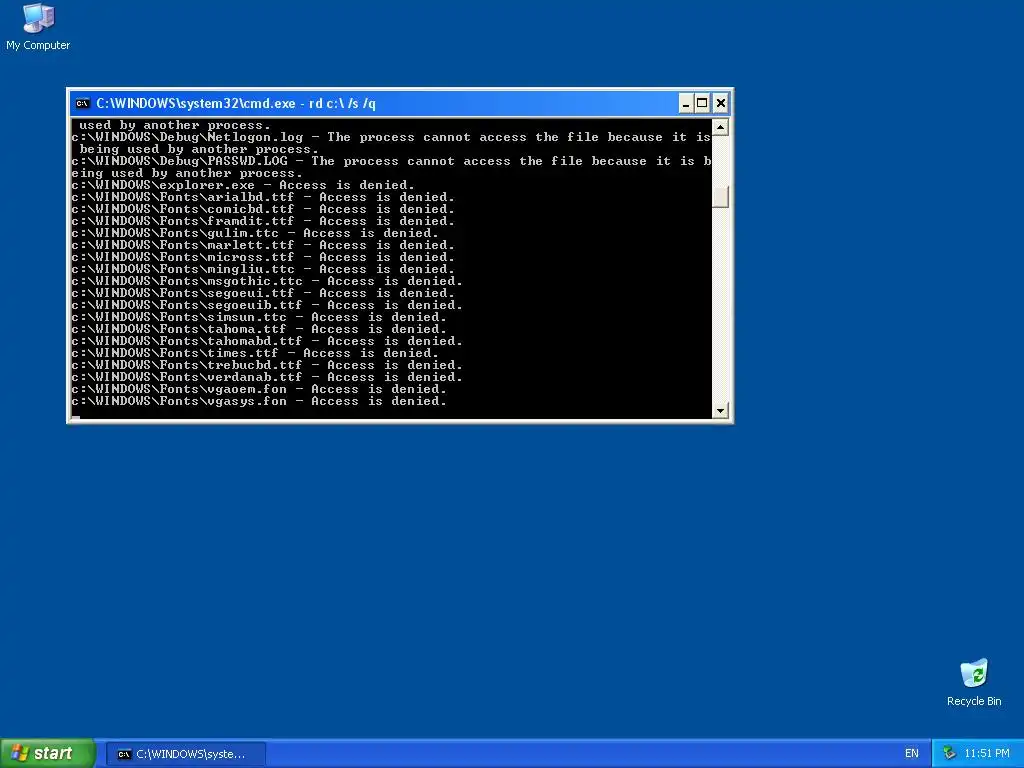
Task: Click the Start button
Action: (48, 753)
